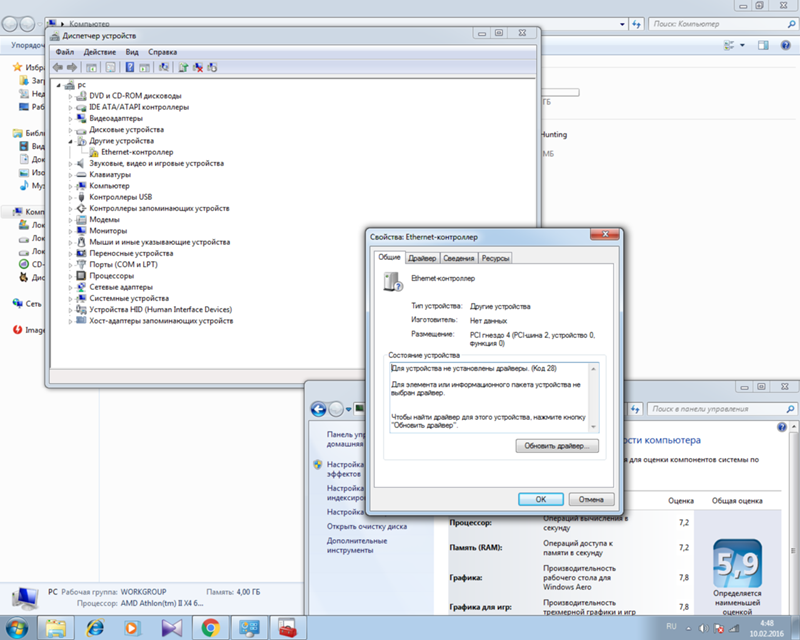Click the network signal tray icon
This screenshot has width=800, height=640.
[x=734, y=628]
